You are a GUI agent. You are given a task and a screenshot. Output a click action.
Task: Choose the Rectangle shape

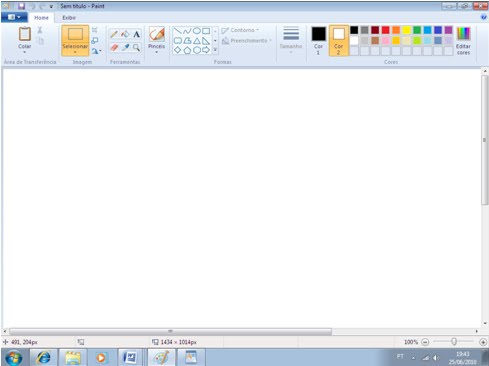(x=206, y=31)
